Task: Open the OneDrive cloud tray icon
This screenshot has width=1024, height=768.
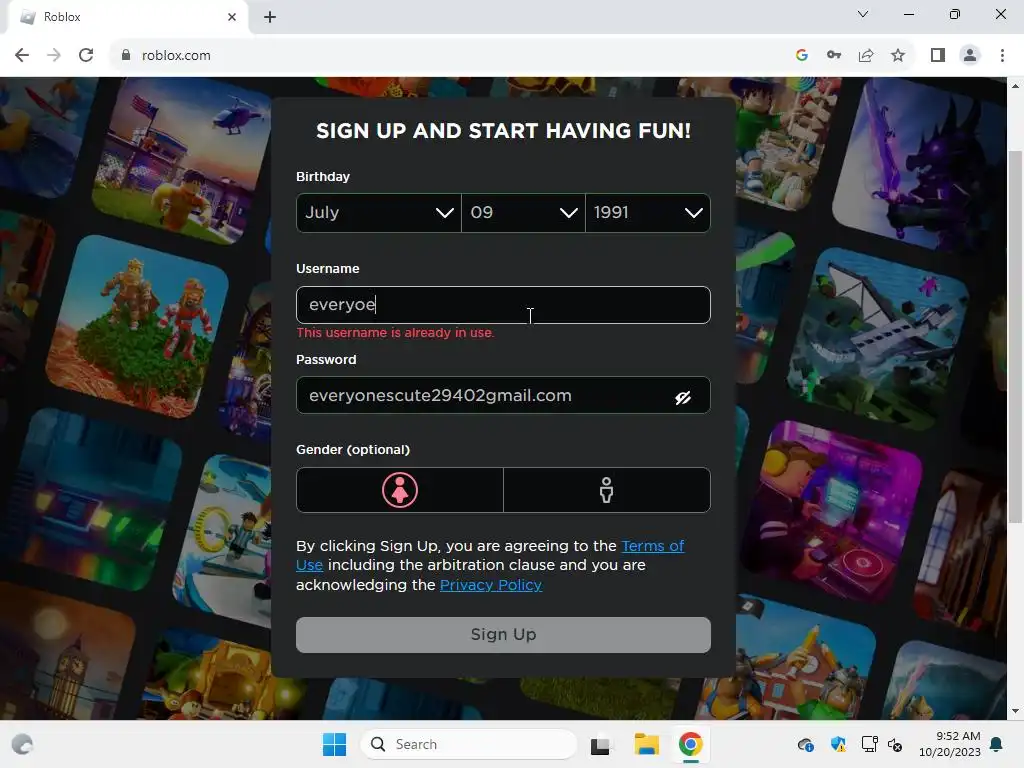Action: [x=806, y=744]
